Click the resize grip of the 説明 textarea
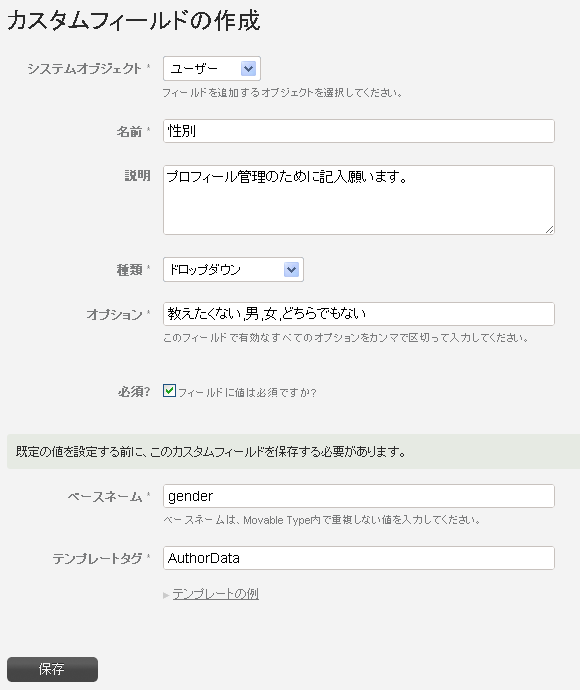The height and width of the screenshot is (690, 580). click(x=549, y=229)
